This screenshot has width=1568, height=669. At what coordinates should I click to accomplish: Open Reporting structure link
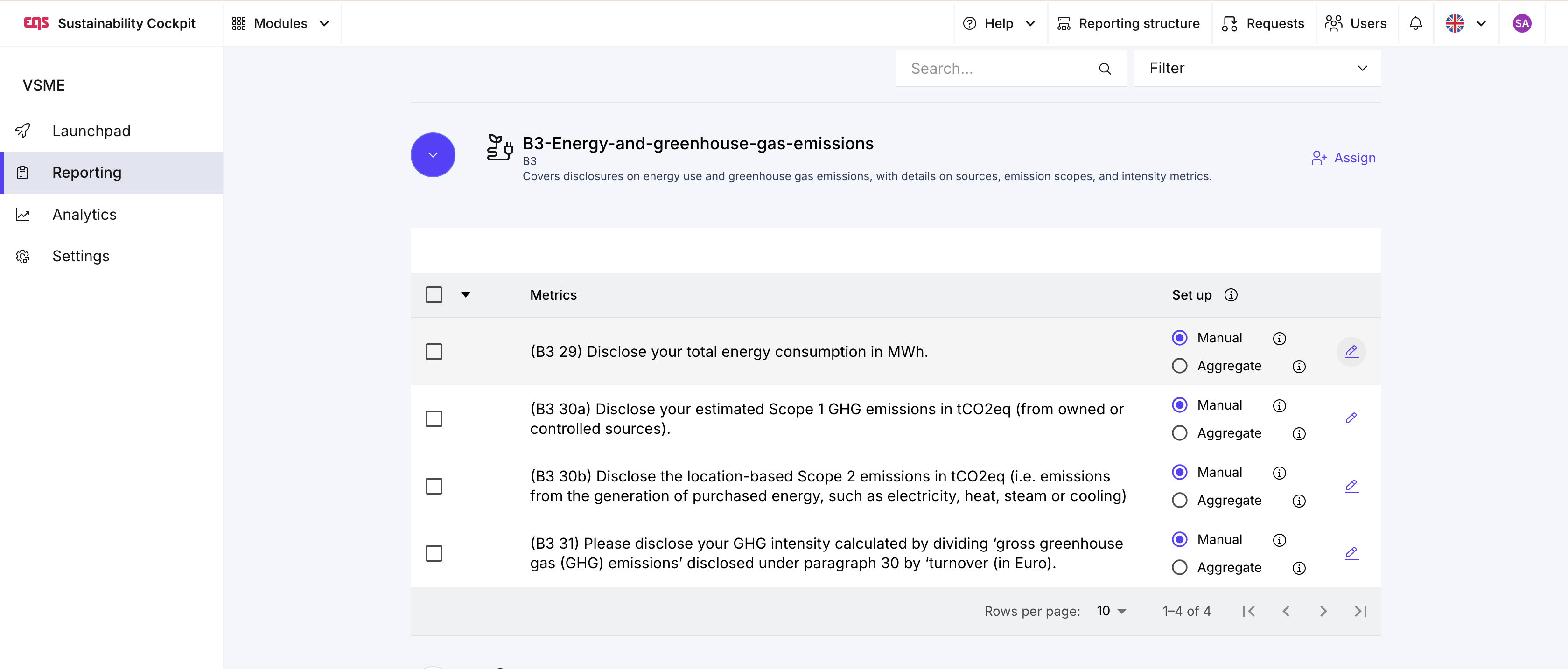point(1128,23)
